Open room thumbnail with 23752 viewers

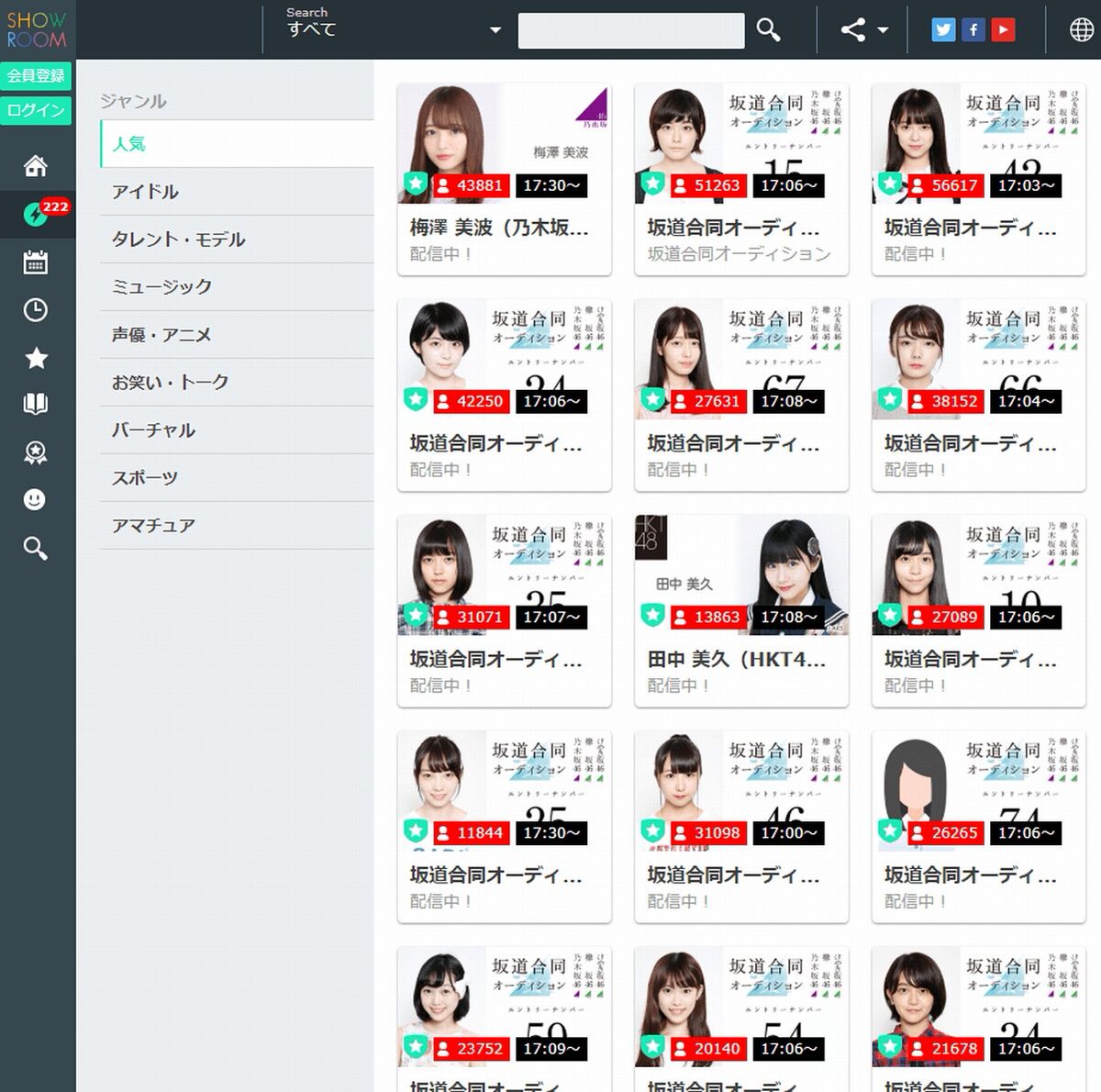pyautogui.click(x=504, y=1006)
